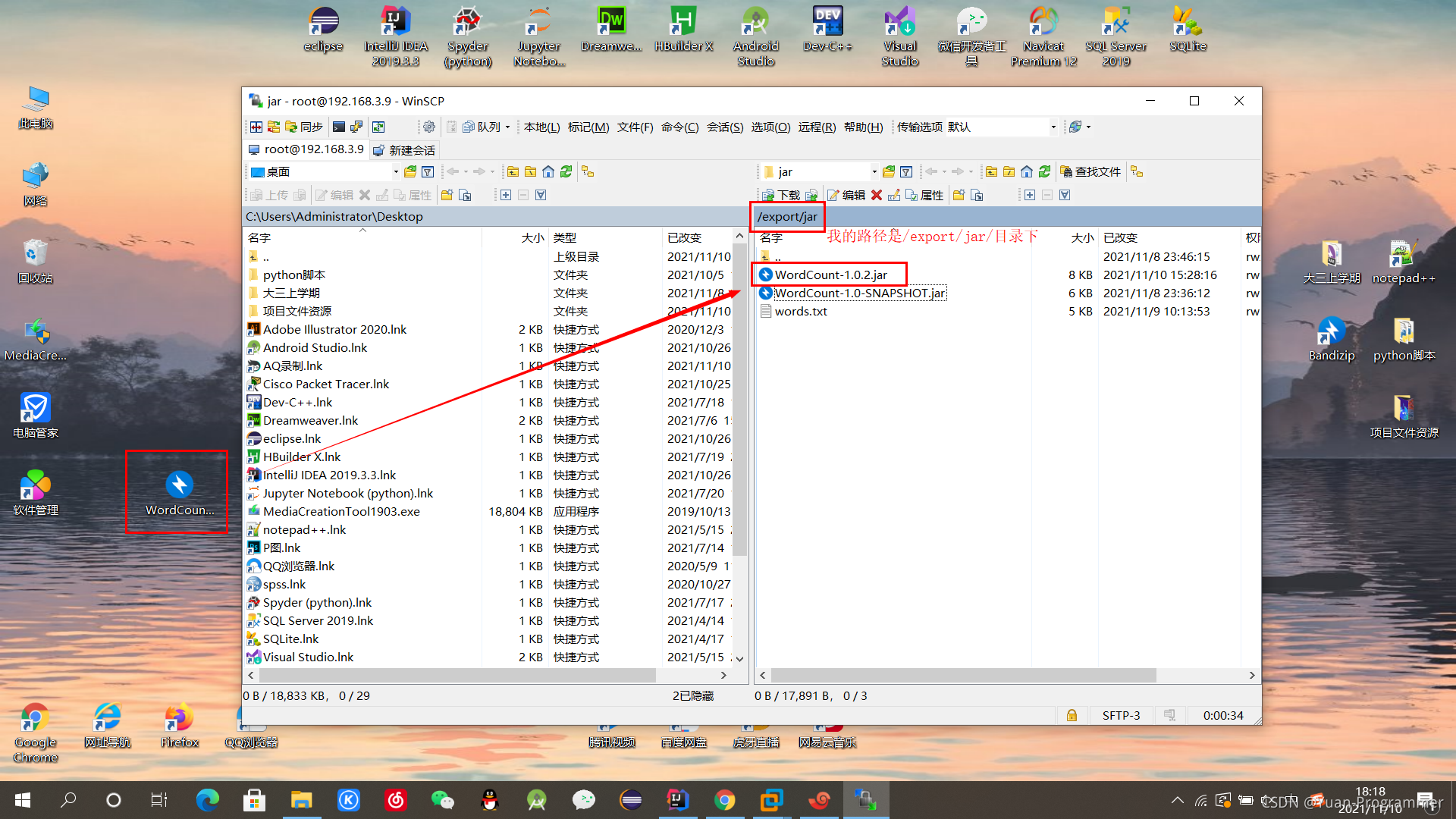Toggle remote directory tree view
The height and width of the screenshot is (819, 1456).
1137,172
